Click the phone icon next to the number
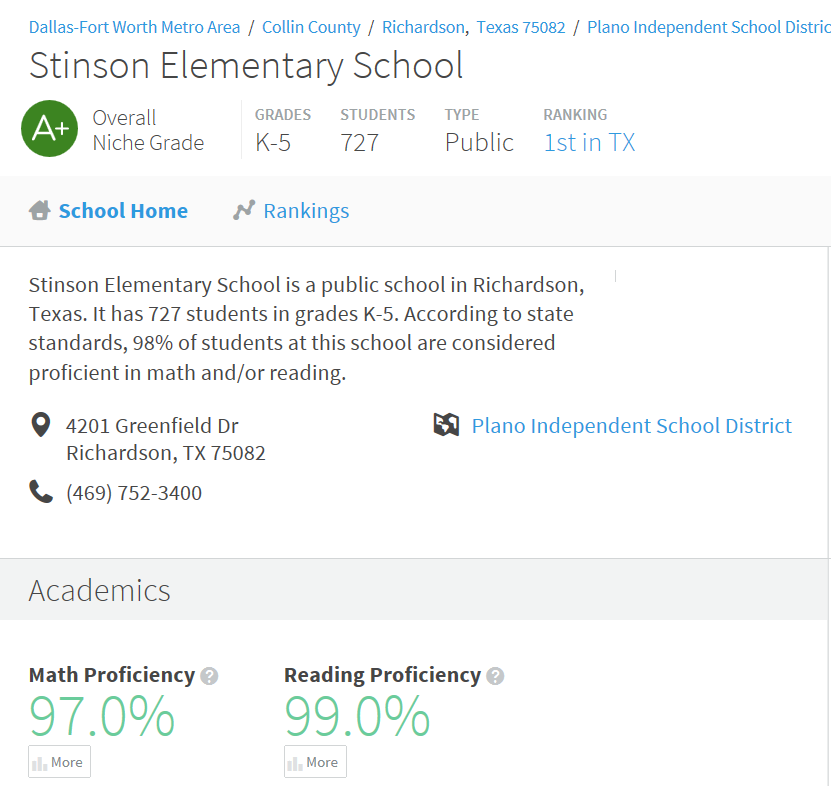 (40, 491)
